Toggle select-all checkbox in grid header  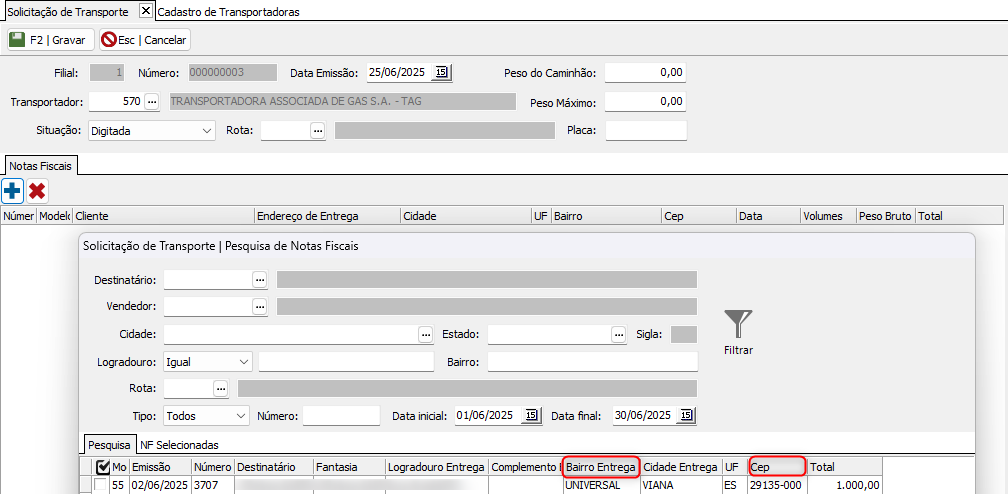(102, 467)
